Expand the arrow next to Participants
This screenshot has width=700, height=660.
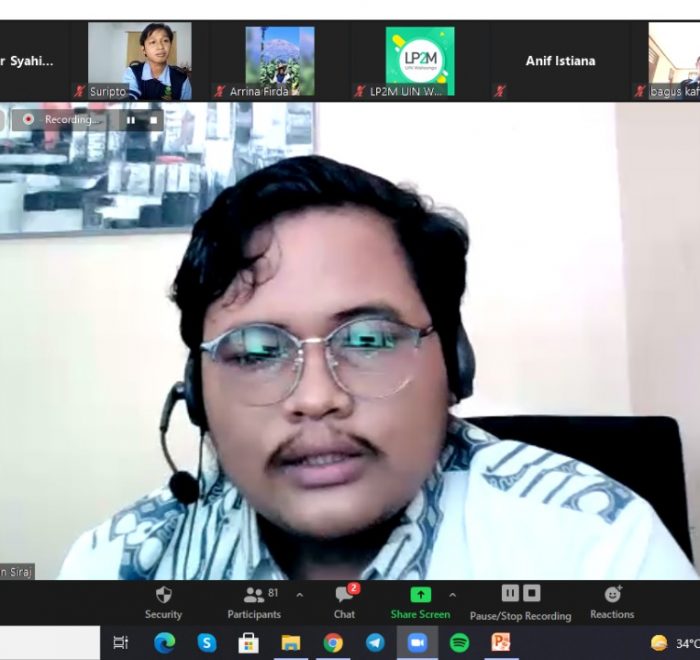click(x=299, y=595)
